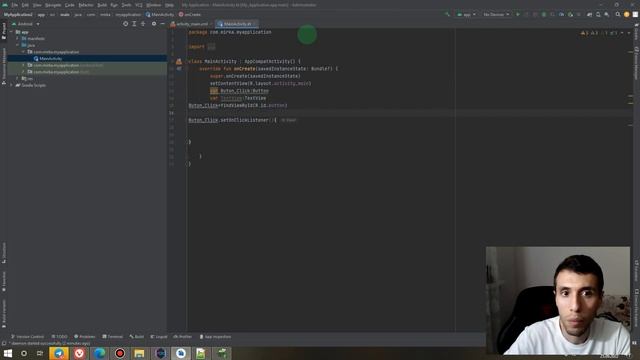Open Vivaldi browser from the taskbar

pyautogui.click(x=79, y=353)
